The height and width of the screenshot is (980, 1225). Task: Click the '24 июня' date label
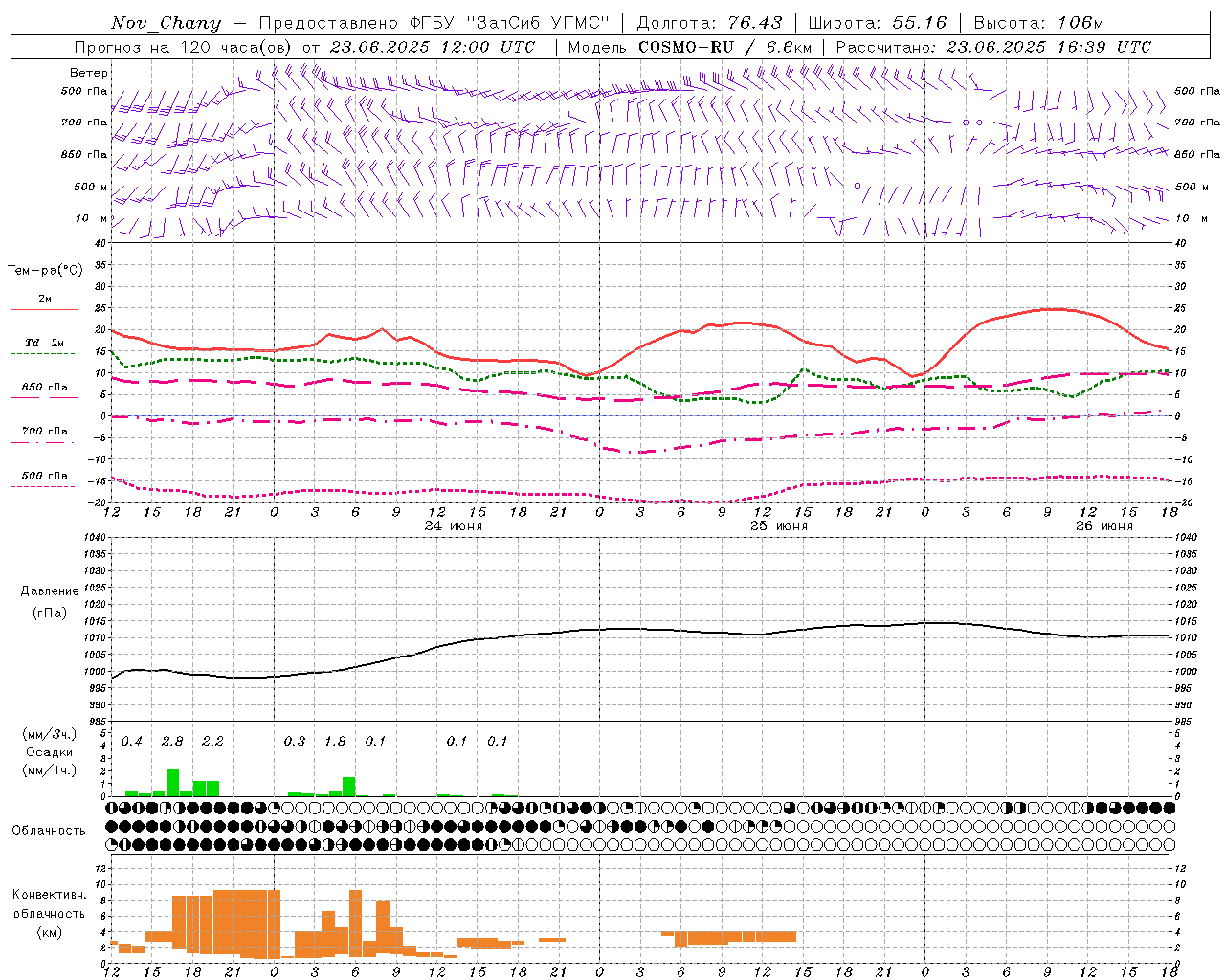(455, 526)
